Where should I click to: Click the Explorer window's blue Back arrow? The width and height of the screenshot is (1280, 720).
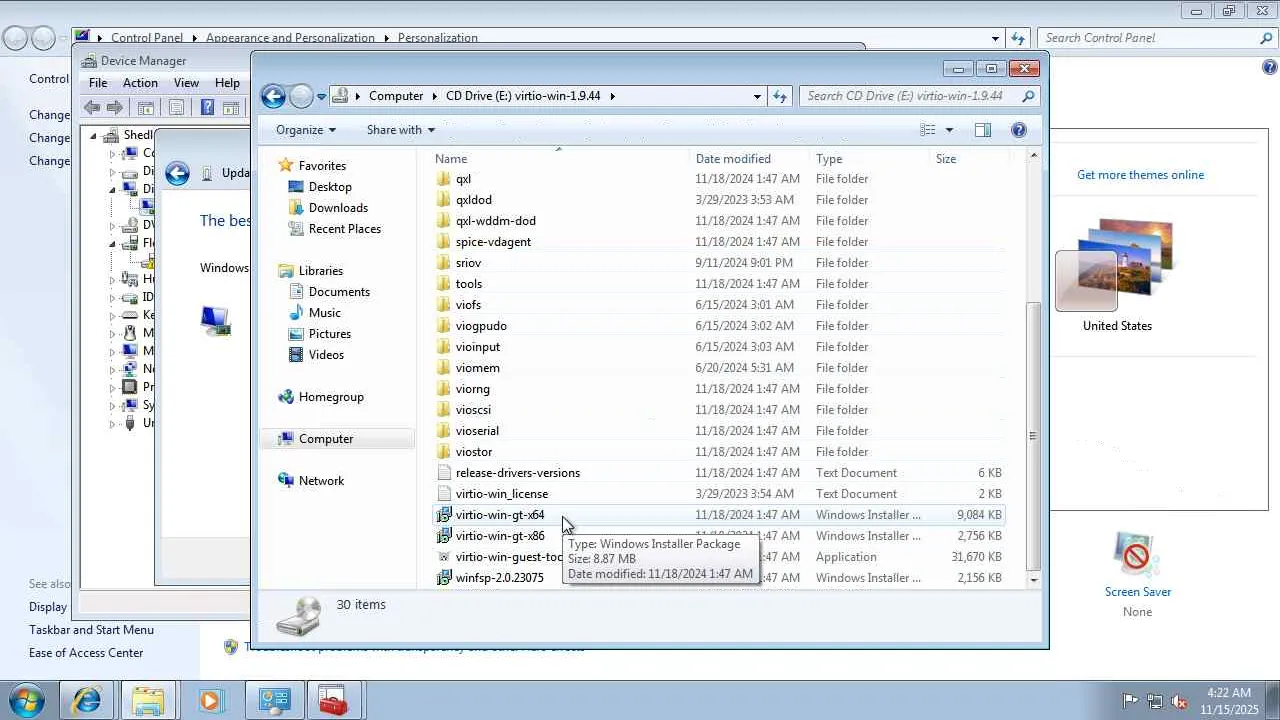click(273, 96)
